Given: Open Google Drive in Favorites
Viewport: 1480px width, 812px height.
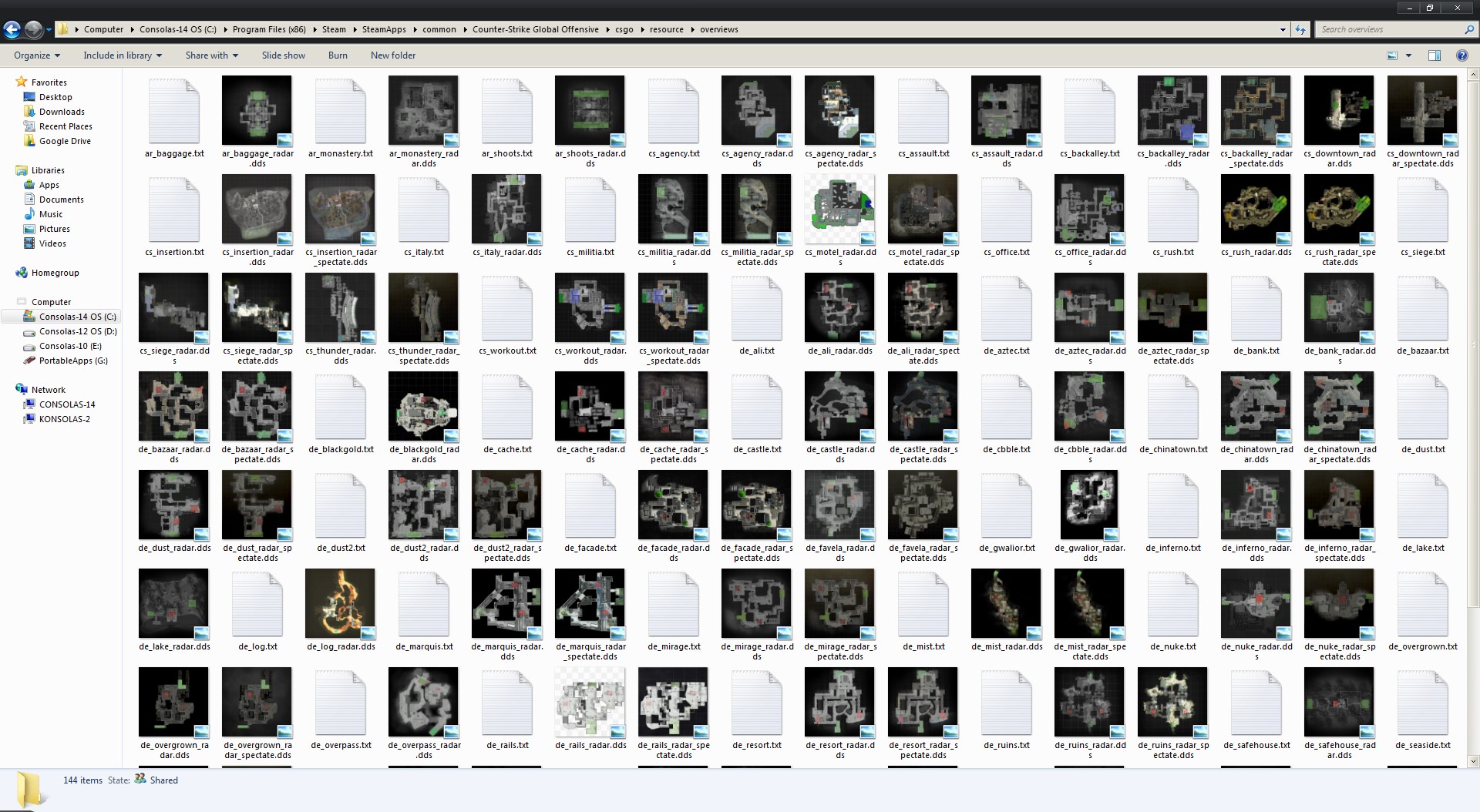Looking at the screenshot, I should [65, 141].
